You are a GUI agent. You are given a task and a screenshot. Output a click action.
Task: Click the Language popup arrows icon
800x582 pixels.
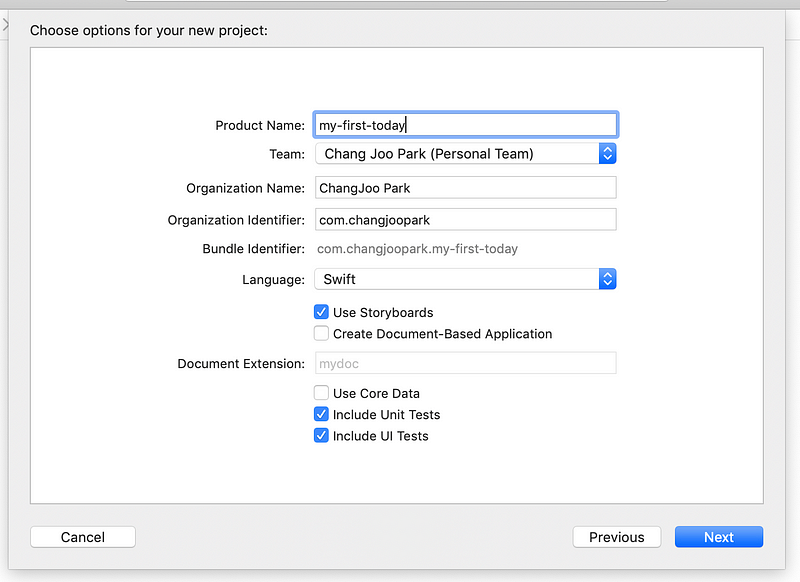(607, 279)
